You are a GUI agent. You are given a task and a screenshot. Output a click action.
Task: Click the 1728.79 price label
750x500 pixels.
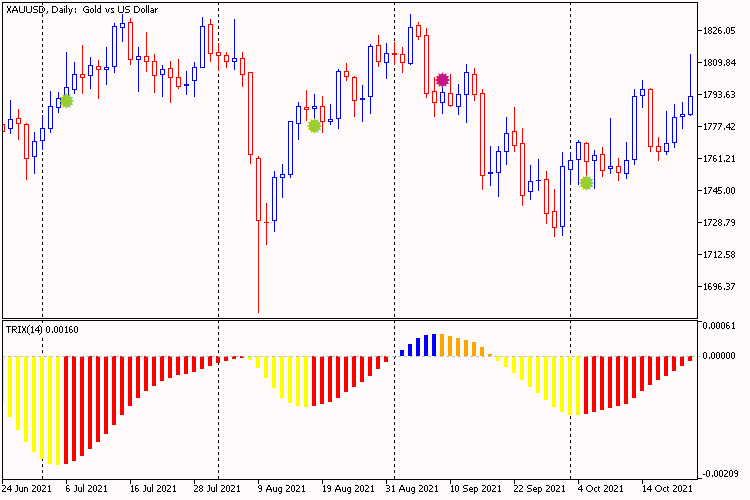[x=719, y=222]
